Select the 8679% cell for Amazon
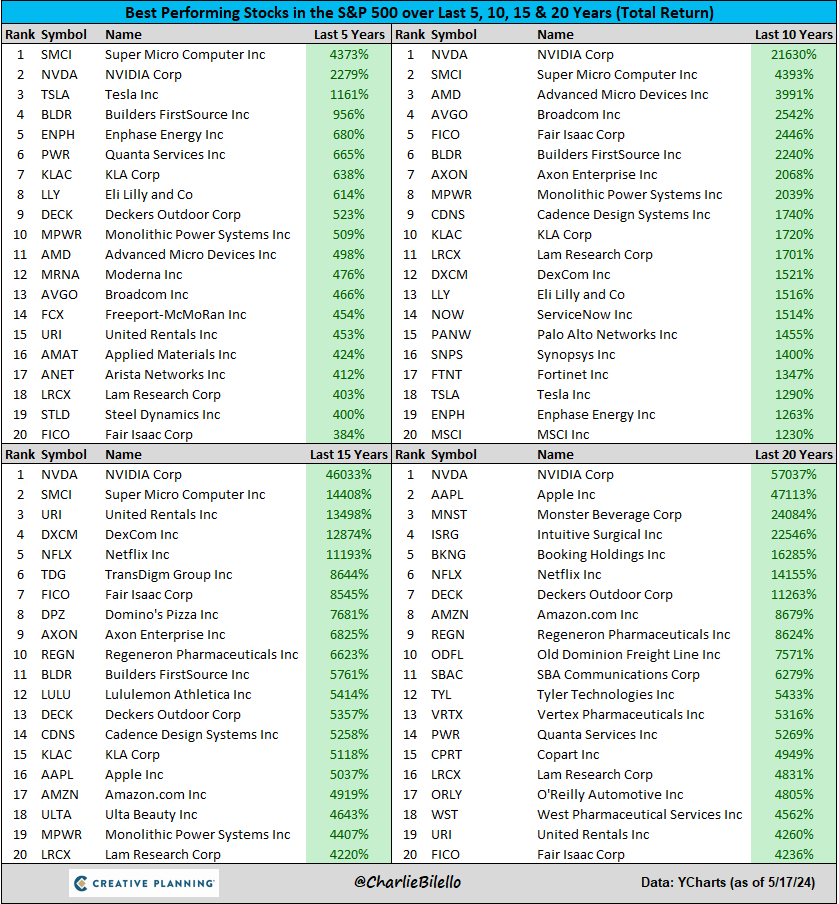The image size is (839, 904). (x=793, y=615)
